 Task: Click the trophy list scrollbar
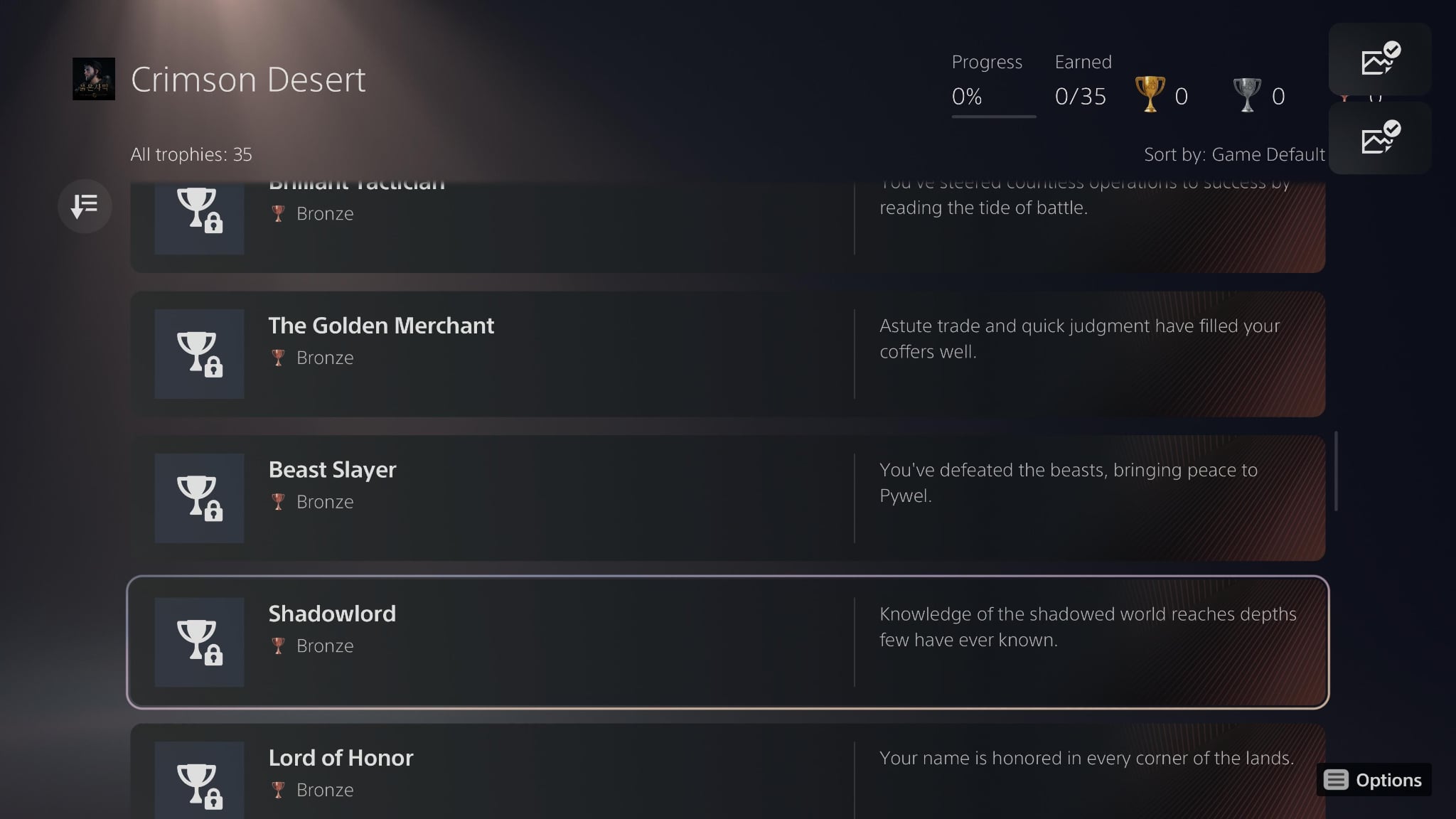[1337, 471]
